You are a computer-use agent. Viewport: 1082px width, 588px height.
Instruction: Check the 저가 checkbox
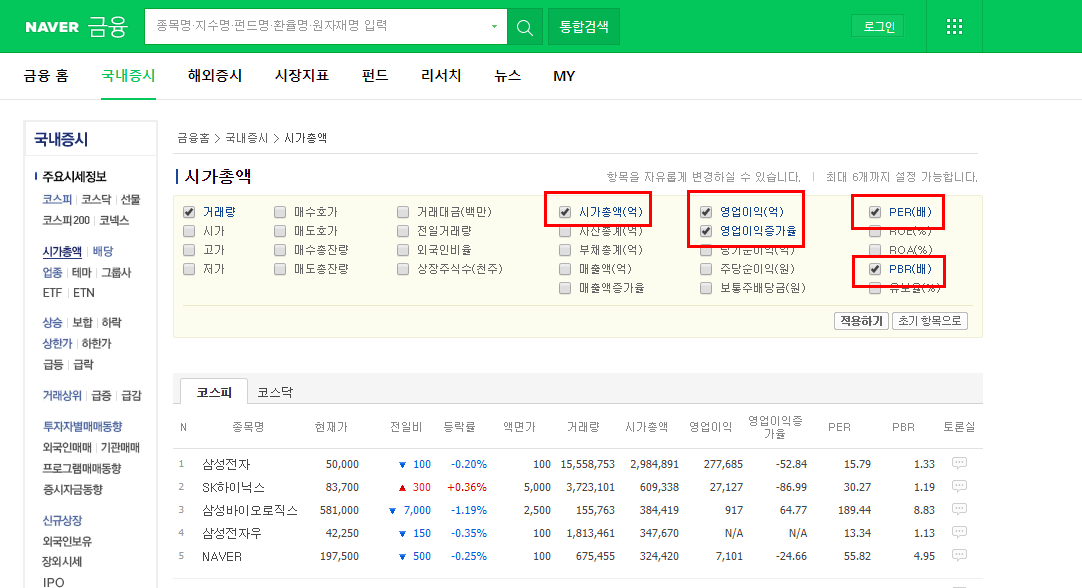(x=189, y=269)
